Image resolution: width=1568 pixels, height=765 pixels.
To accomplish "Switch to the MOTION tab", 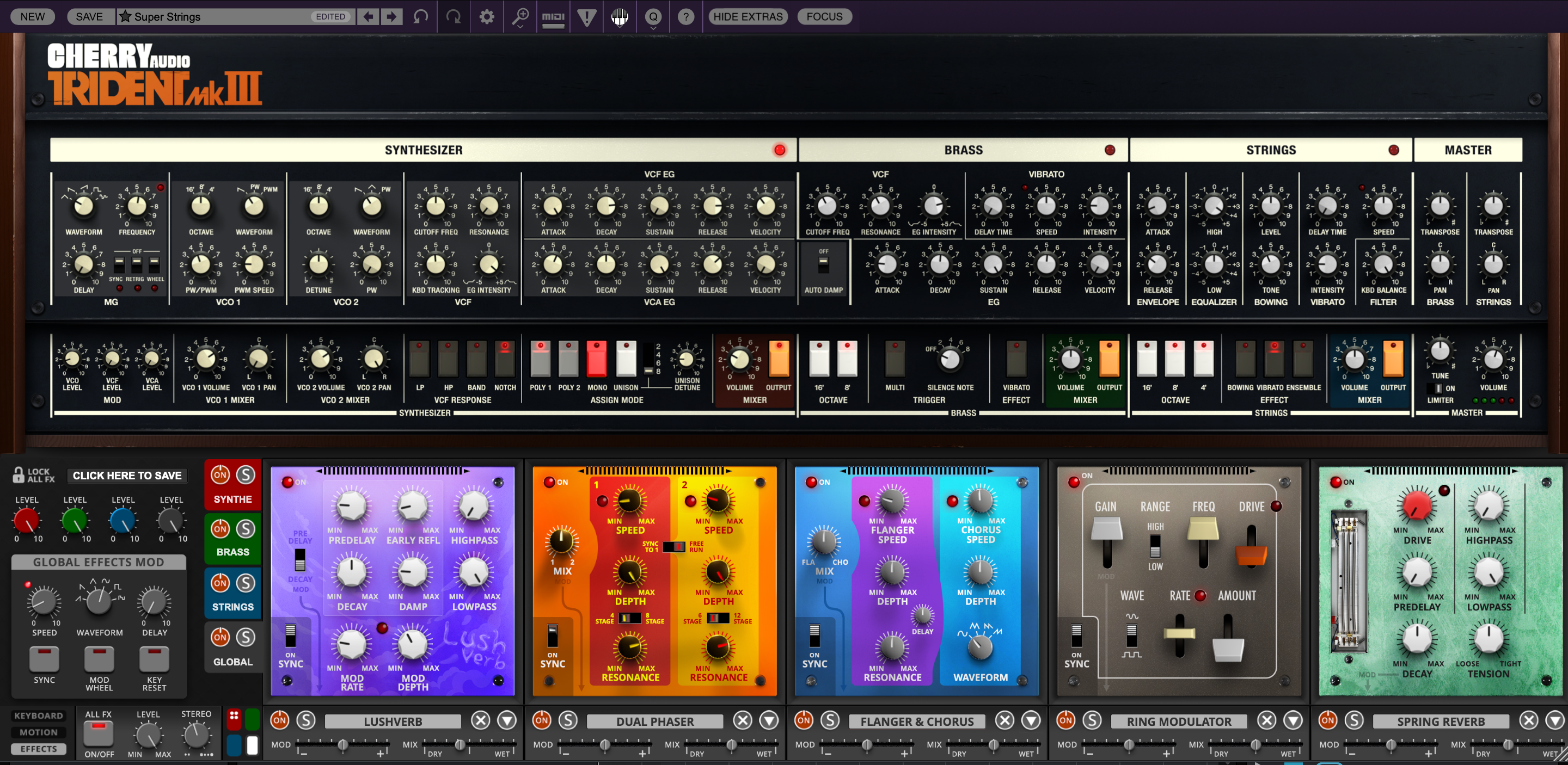I will click(x=38, y=732).
